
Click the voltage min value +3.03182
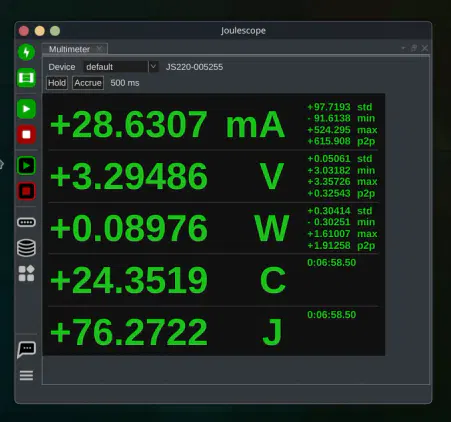coord(329,171)
